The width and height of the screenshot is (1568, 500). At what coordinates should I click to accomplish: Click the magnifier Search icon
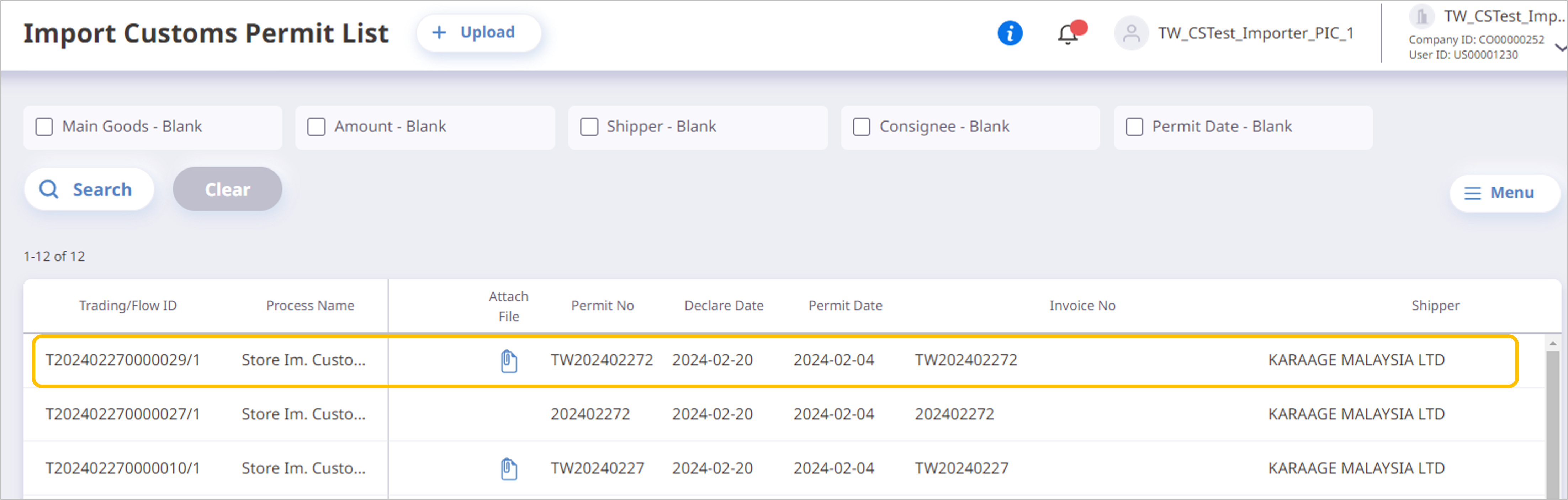49,189
